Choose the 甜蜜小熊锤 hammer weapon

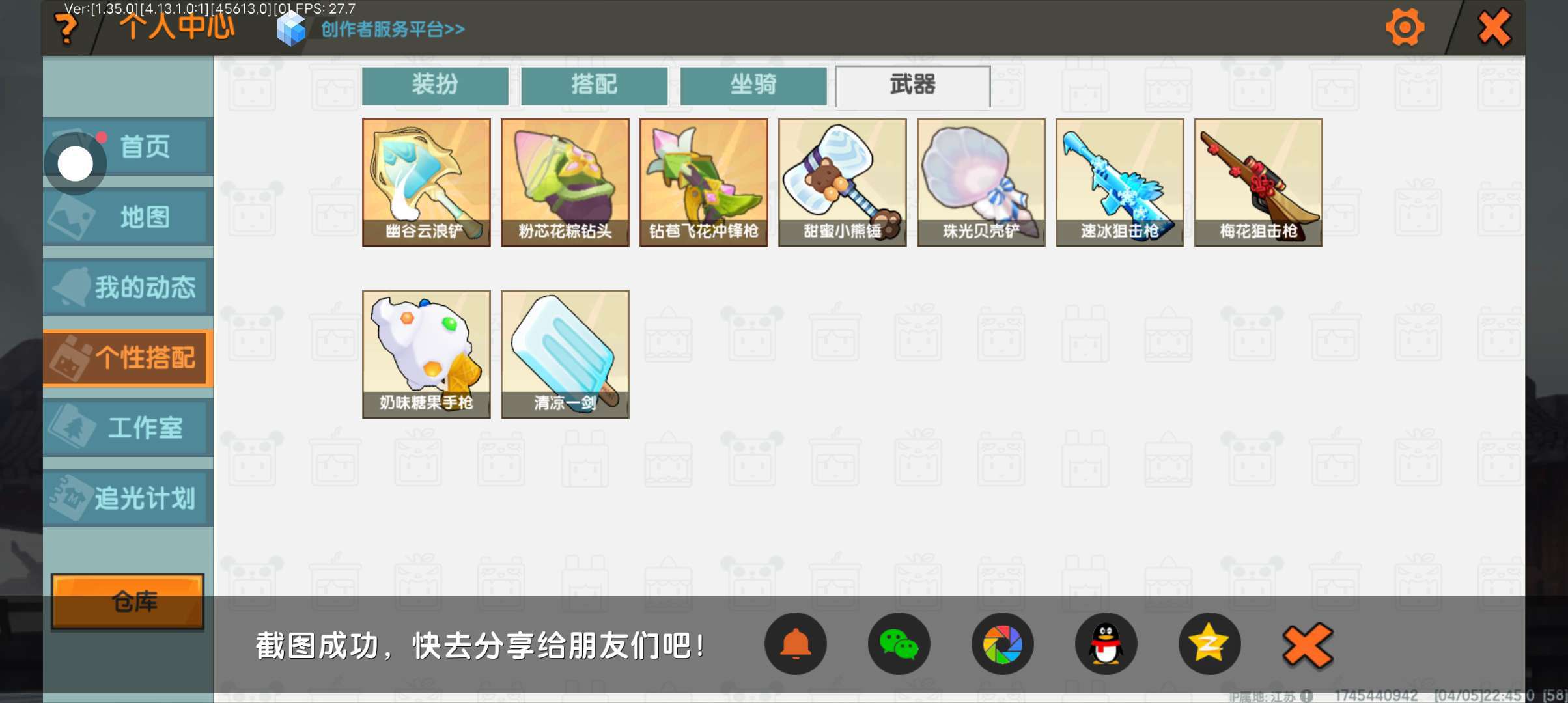tap(843, 182)
